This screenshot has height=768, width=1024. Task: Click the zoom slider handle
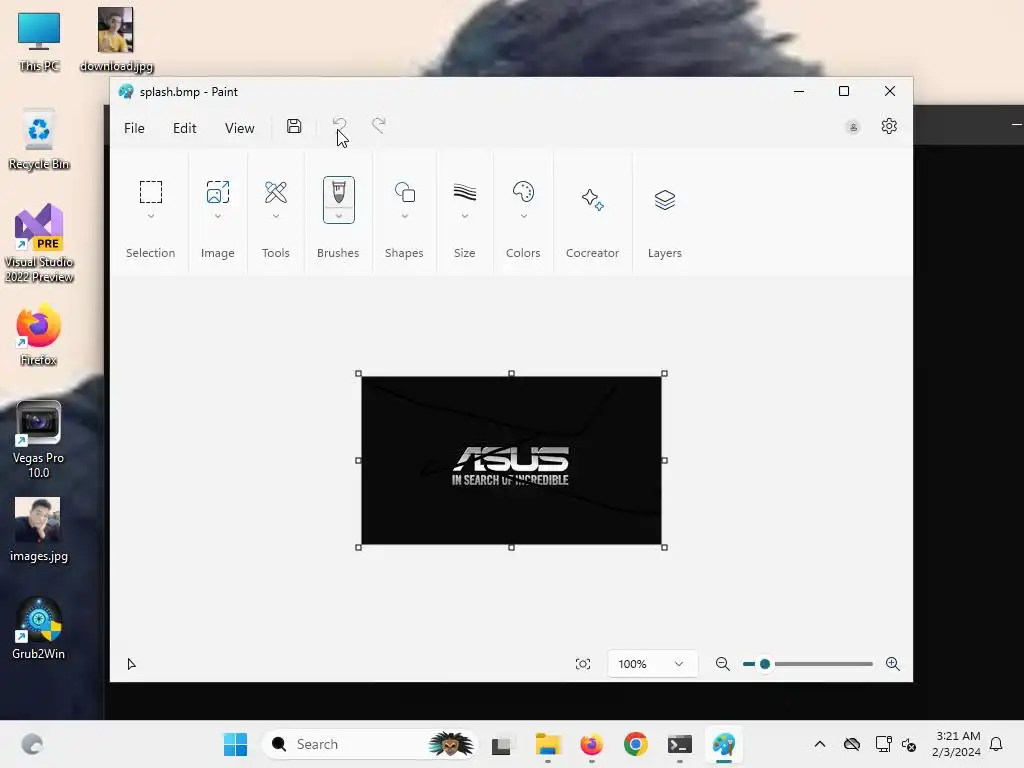(x=765, y=664)
